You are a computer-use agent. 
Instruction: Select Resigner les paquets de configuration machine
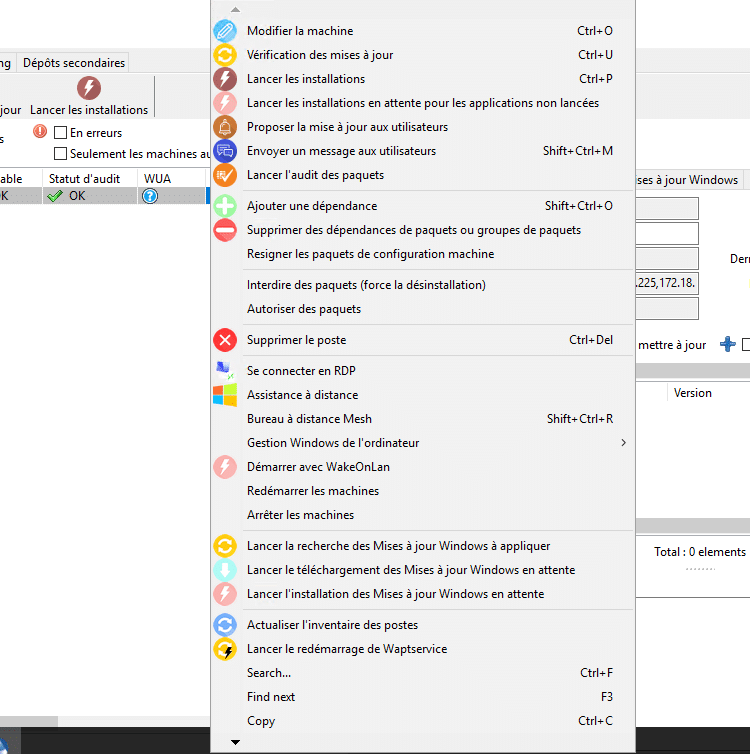(x=423, y=254)
